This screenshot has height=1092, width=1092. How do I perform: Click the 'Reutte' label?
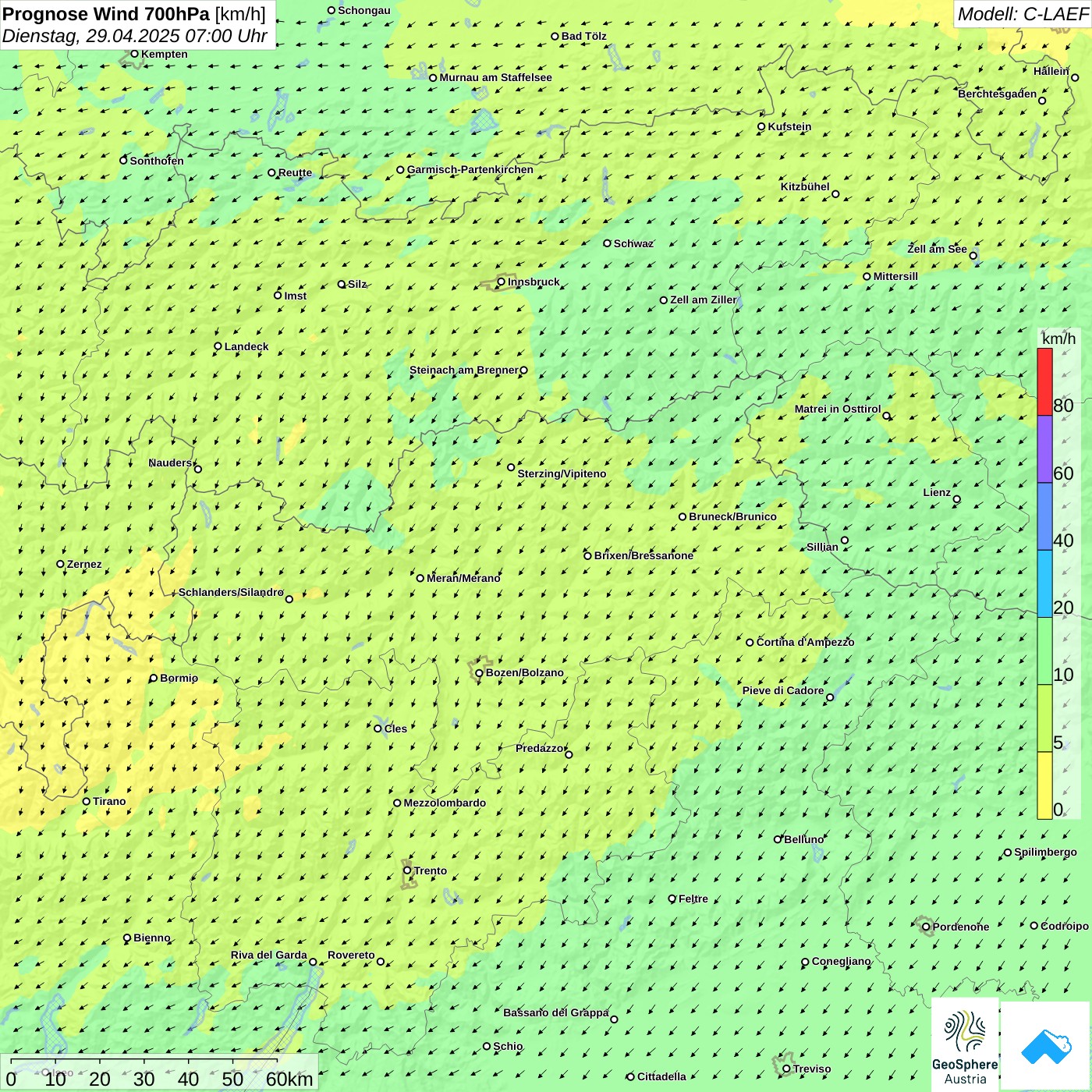[295, 172]
